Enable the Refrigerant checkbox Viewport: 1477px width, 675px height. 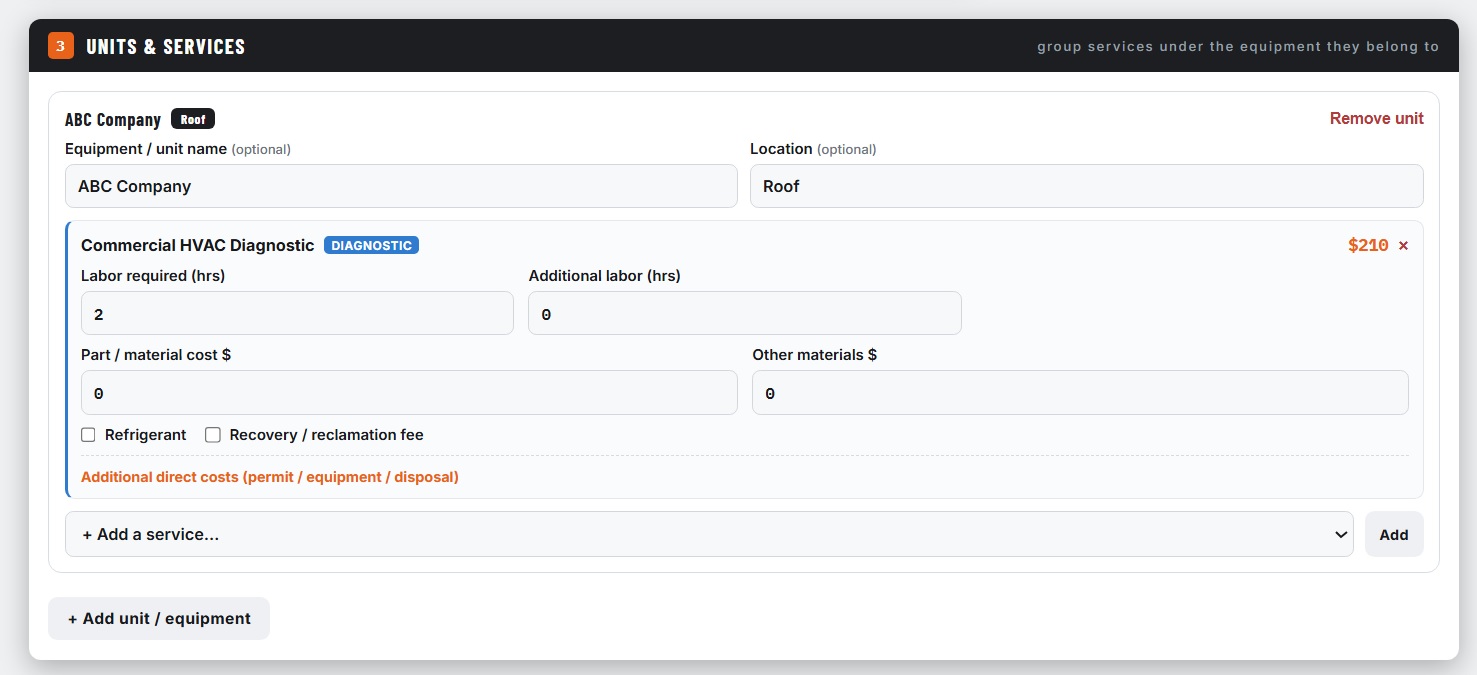[x=88, y=435]
